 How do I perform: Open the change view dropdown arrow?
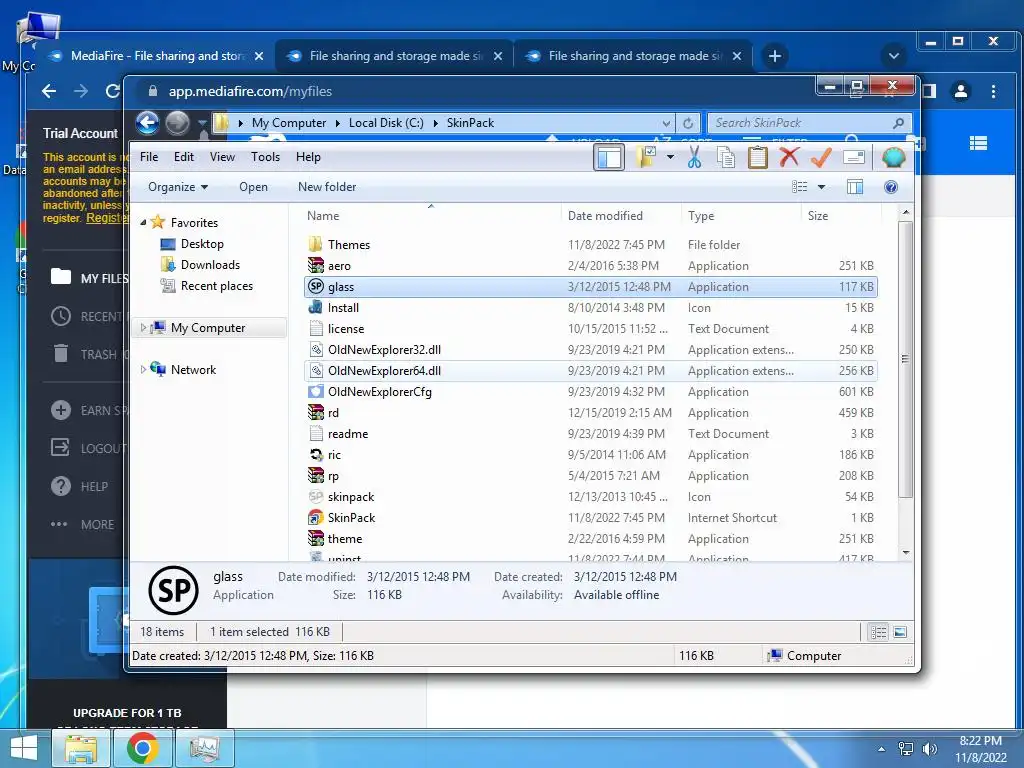click(x=822, y=187)
